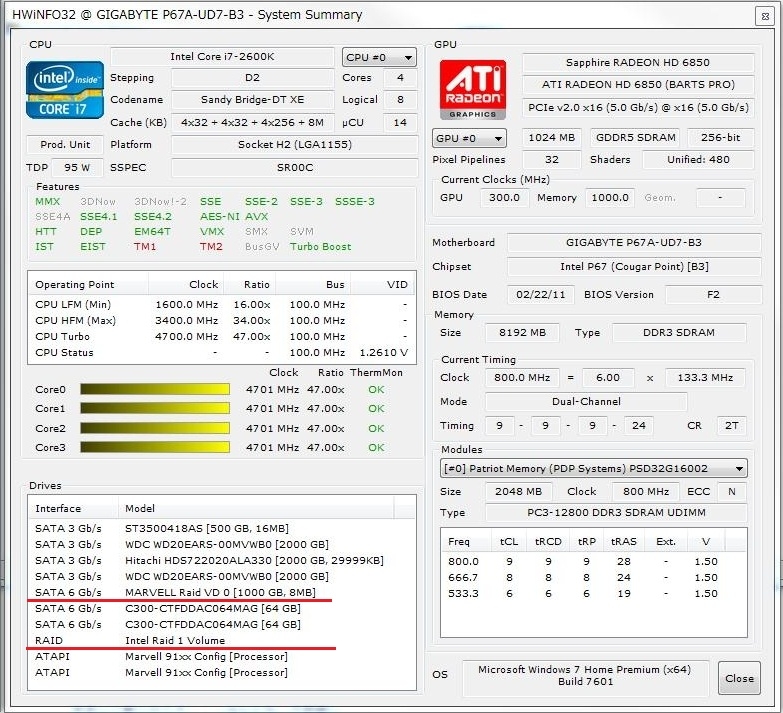Click the Intel Core i7-2600K name field
783x713 pixels.
click(222, 57)
